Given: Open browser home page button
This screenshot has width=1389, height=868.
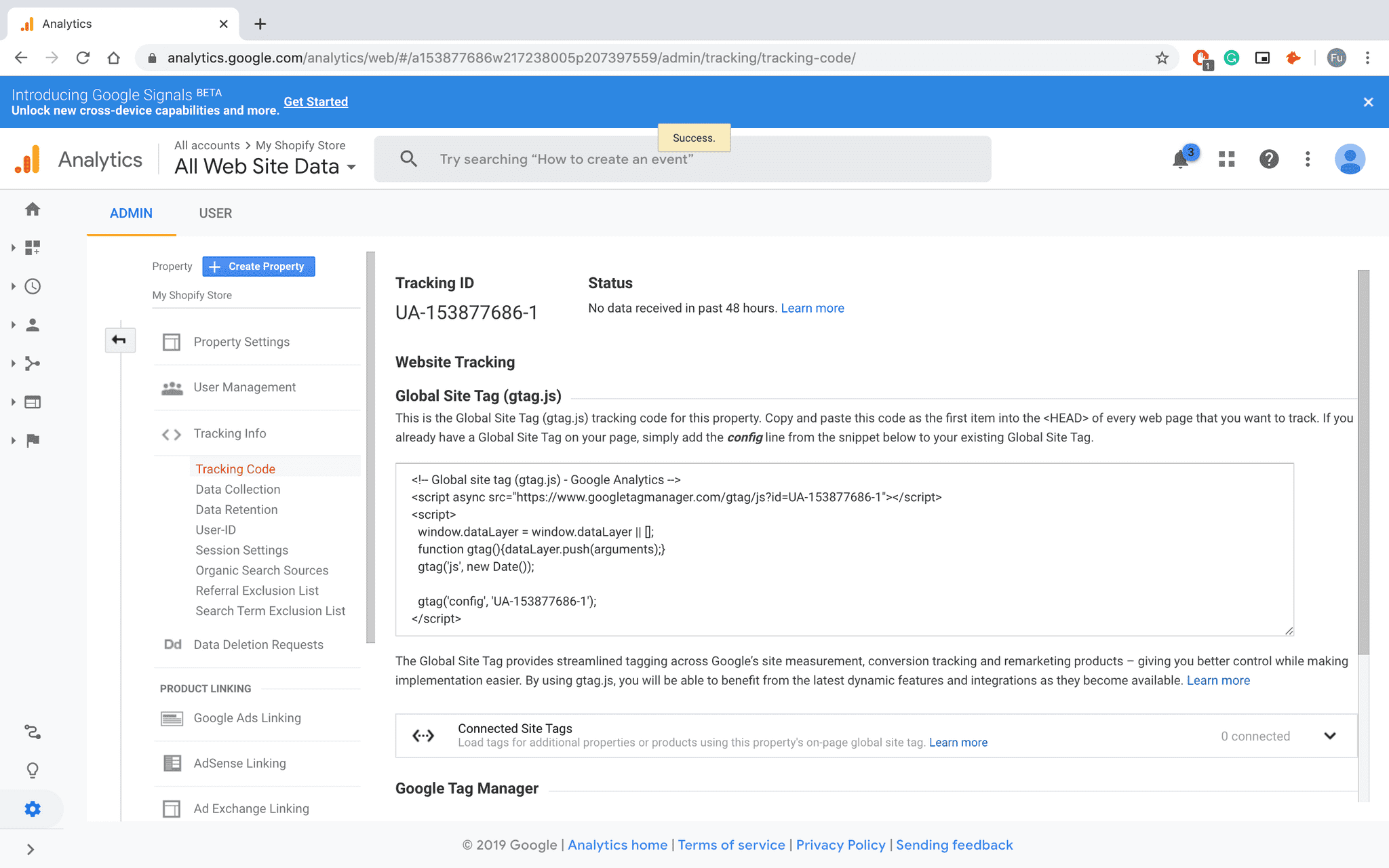Looking at the screenshot, I should [x=113, y=58].
